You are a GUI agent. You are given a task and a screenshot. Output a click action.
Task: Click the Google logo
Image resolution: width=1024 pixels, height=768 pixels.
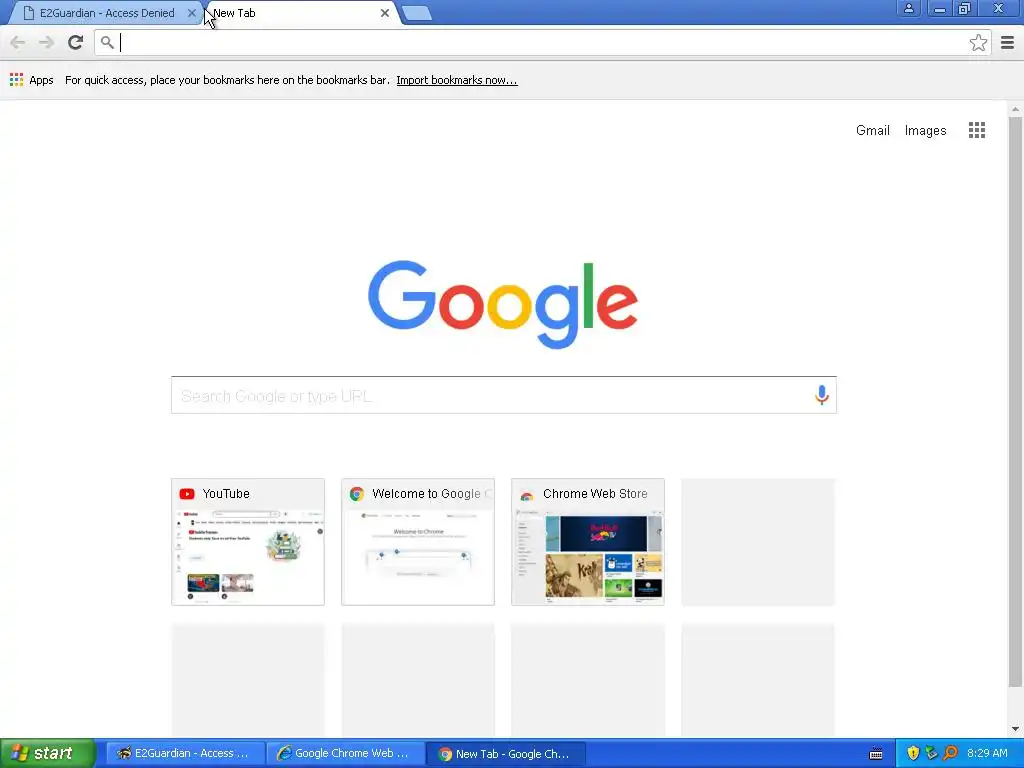(503, 304)
